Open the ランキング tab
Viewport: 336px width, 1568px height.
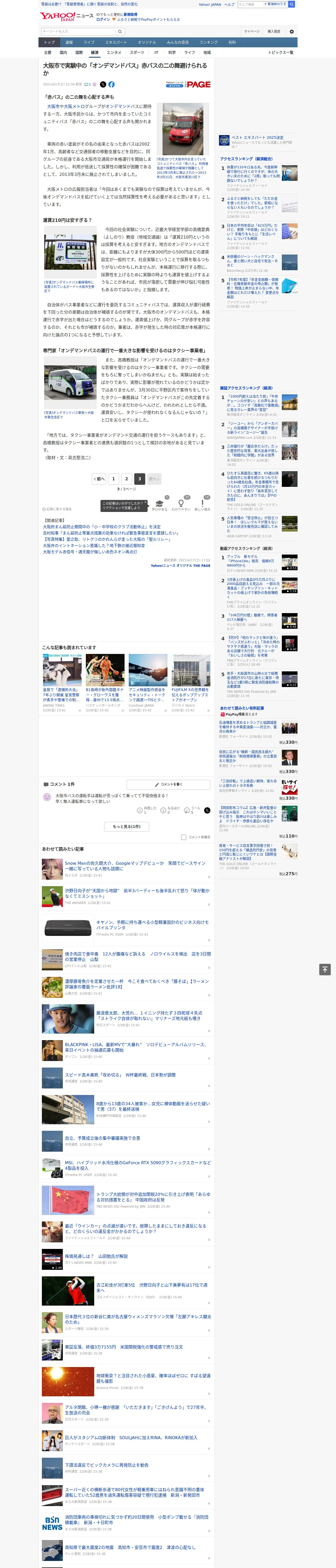(x=209, y=43)
